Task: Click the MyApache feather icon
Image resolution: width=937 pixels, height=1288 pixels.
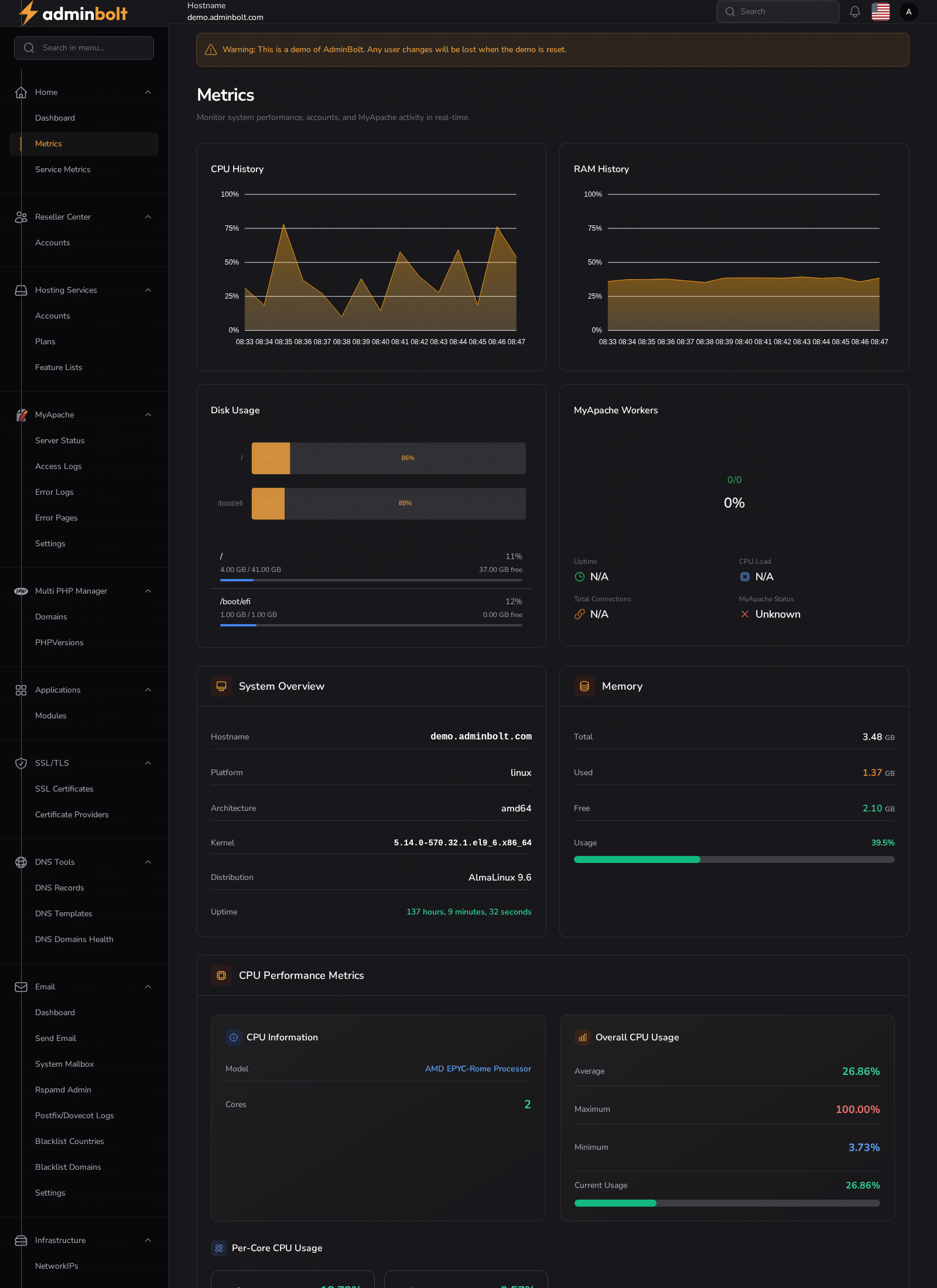Action: (x=21, y=415)
